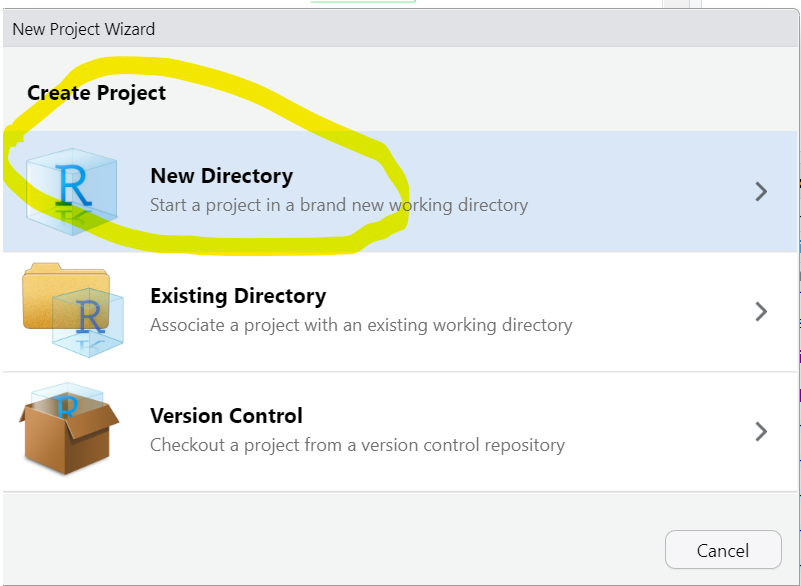Click "Checkout a project from a version control repository"
The image size is (801, 586).
coord(357,445)
